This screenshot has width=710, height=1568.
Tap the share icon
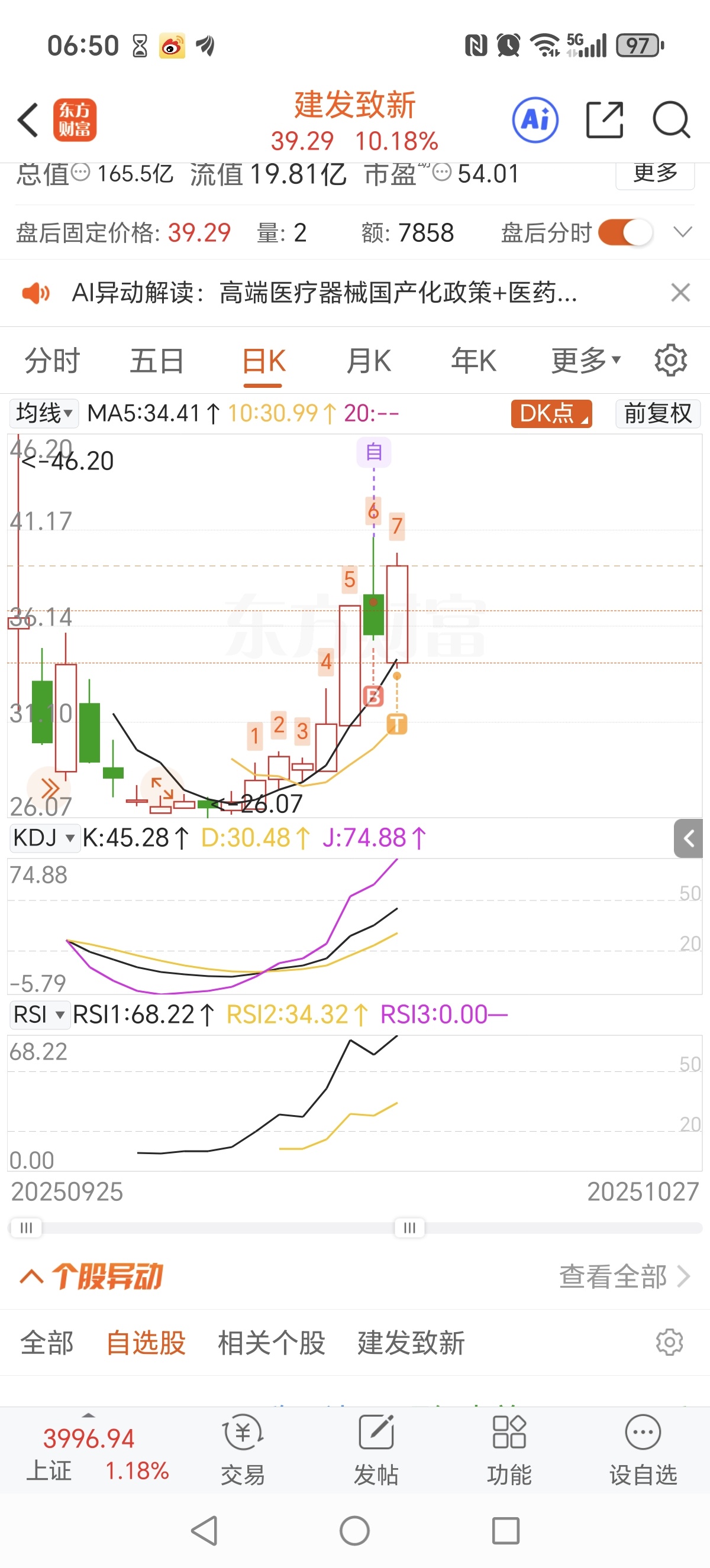pos(604,120)
